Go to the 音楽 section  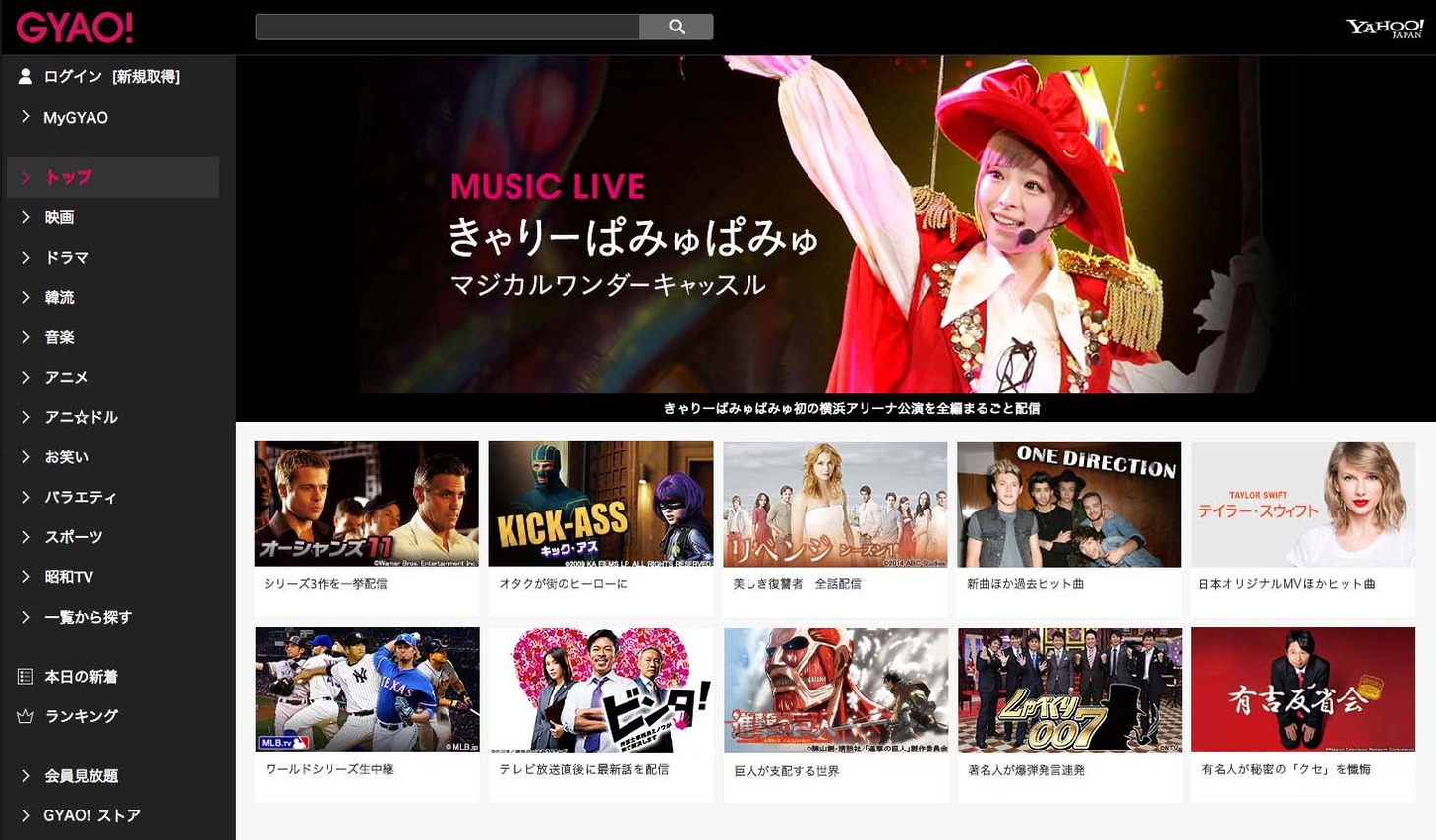coord(59,337)
